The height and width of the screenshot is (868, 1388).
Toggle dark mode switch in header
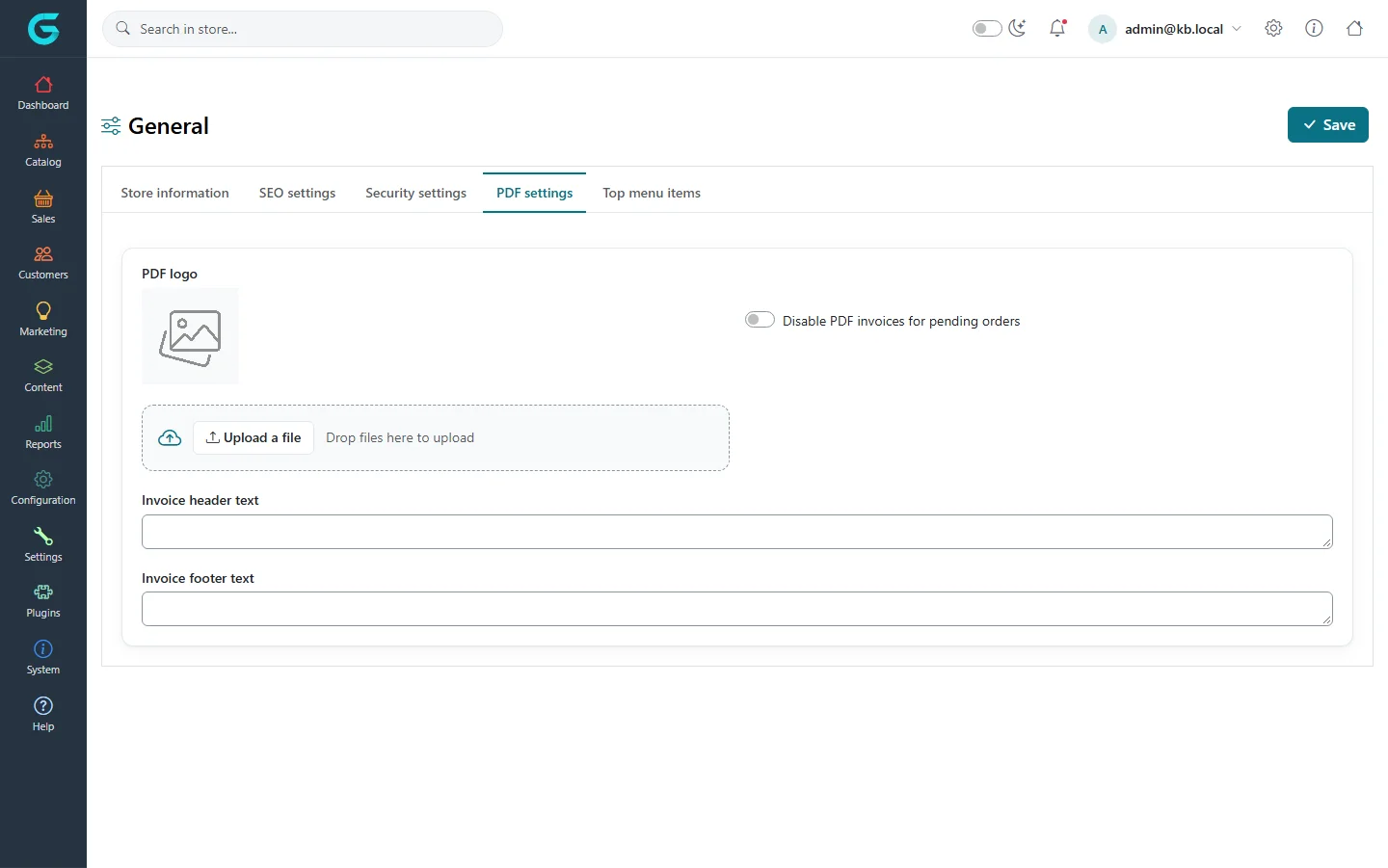tap(987, 29)
